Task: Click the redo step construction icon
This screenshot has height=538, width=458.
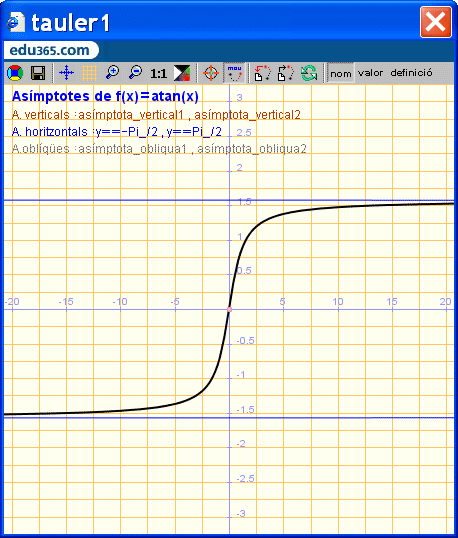Action: pos(286,73)
